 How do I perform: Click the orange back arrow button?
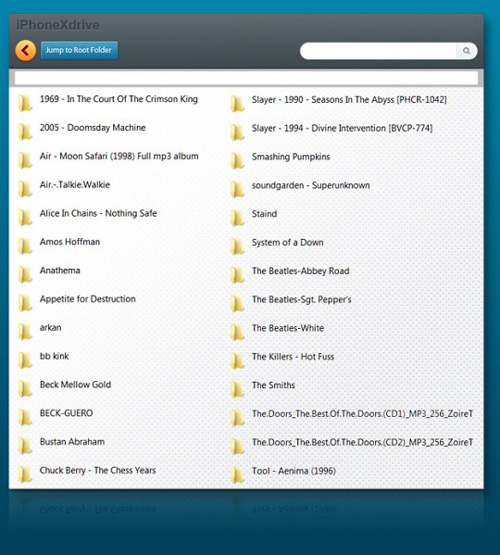(x=25, y=51)
